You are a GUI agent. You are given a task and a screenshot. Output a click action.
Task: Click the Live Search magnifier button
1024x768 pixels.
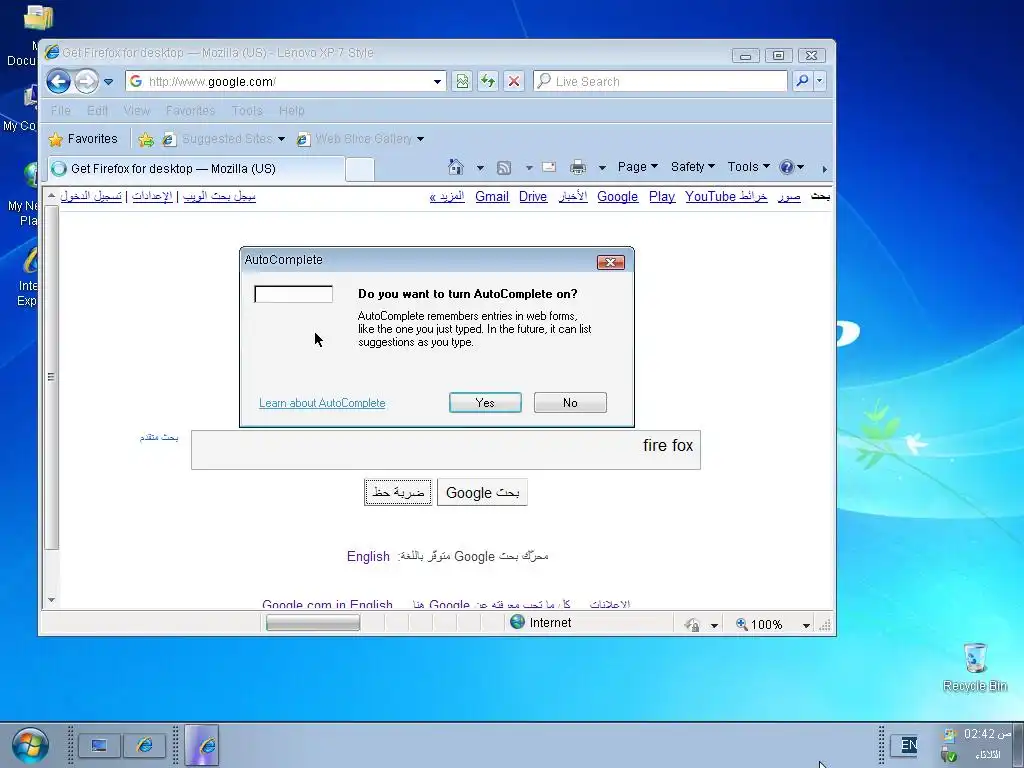[802, 81]
